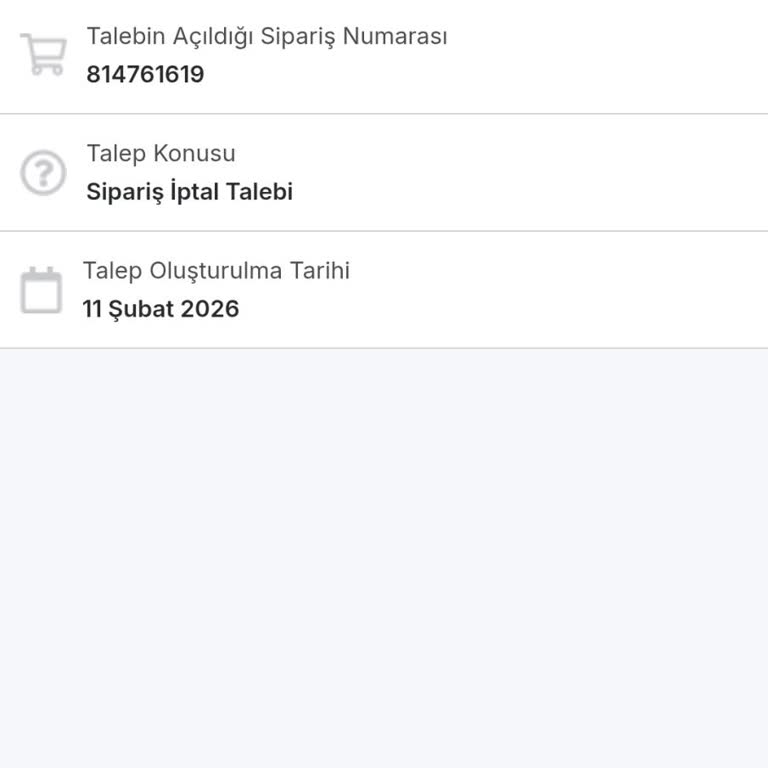Click the shopping cart icon
The height and width of the screenshot is (768, 768).
pos(43,55)
